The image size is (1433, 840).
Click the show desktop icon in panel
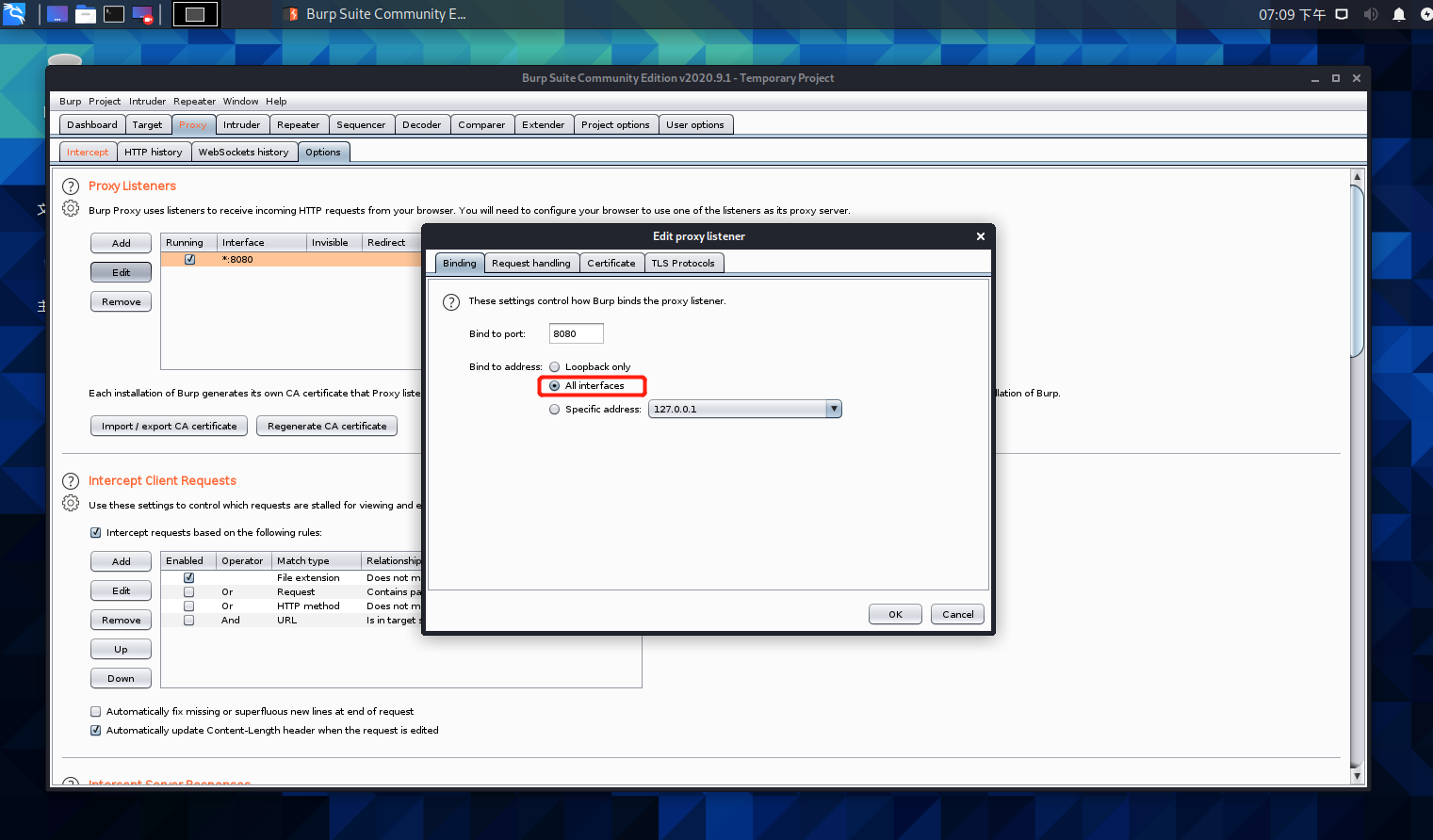click(57, 14)
